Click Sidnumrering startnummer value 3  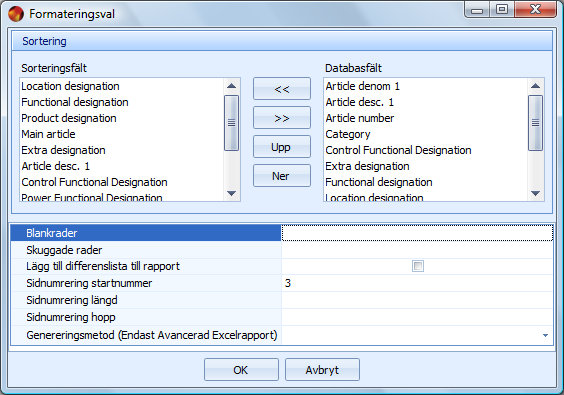coord(417,283)
